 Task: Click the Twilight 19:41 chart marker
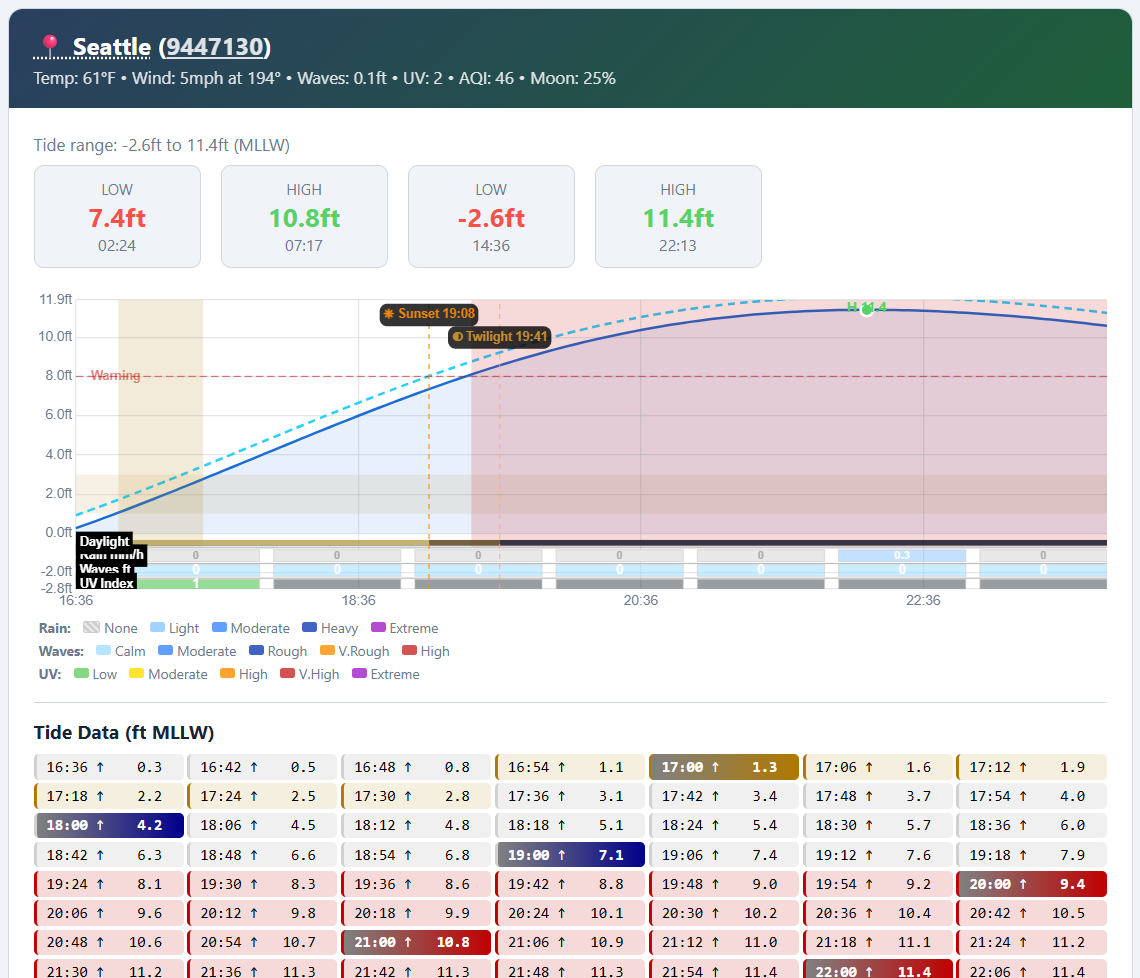point(499,337)
